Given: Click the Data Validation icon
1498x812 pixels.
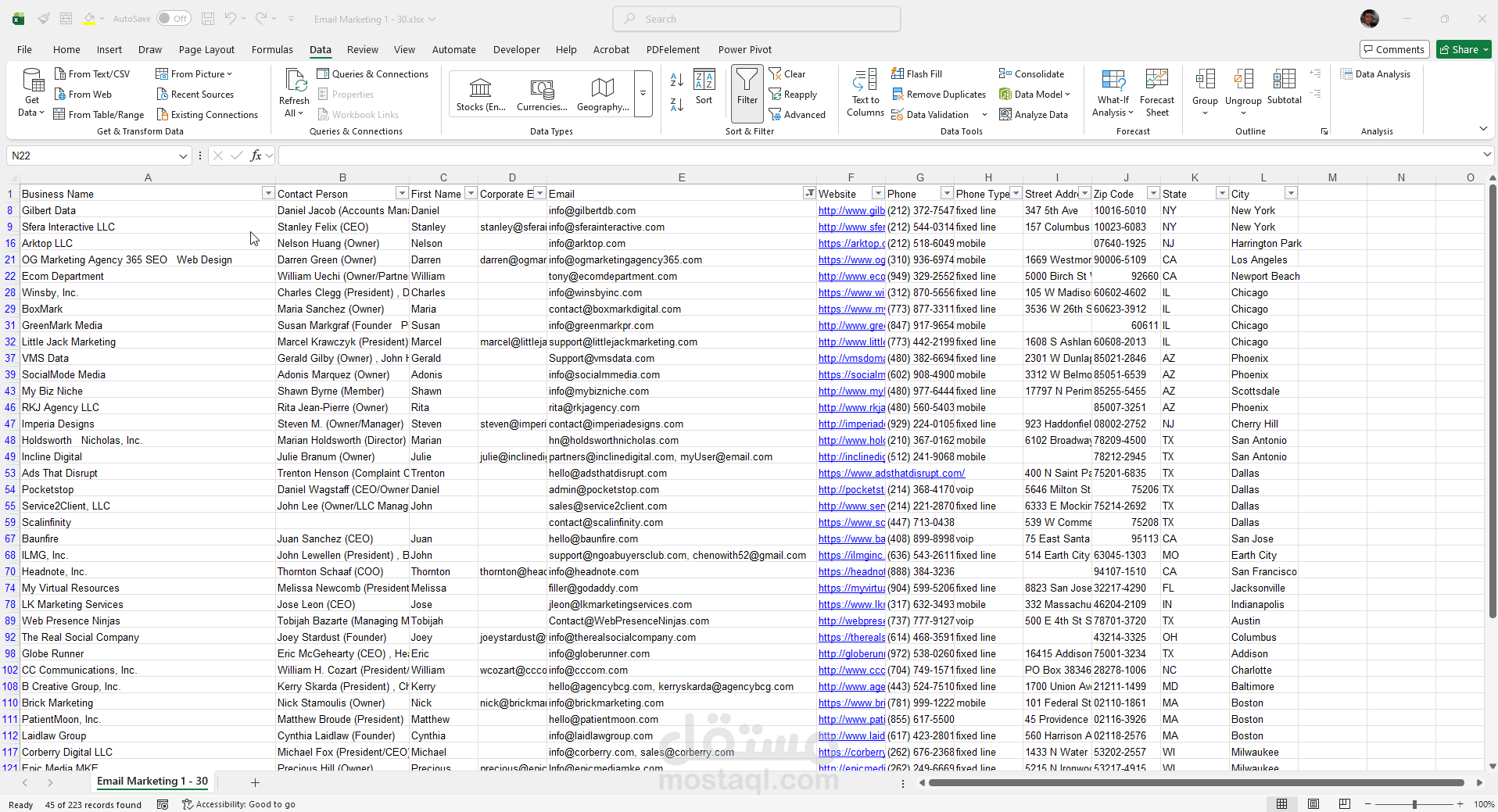Looking at the screenshot, I should click(898, 114).
